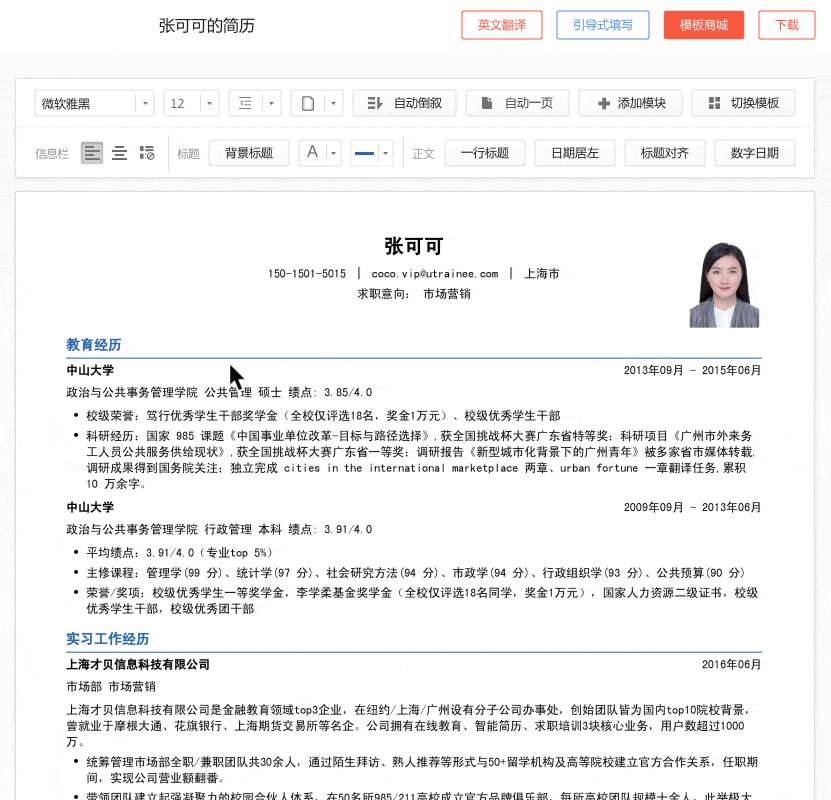The height and width of the screenshot is (800, 831).
Task: Toggle the 一行标题 title style
Action: click(x=485, y=152)
